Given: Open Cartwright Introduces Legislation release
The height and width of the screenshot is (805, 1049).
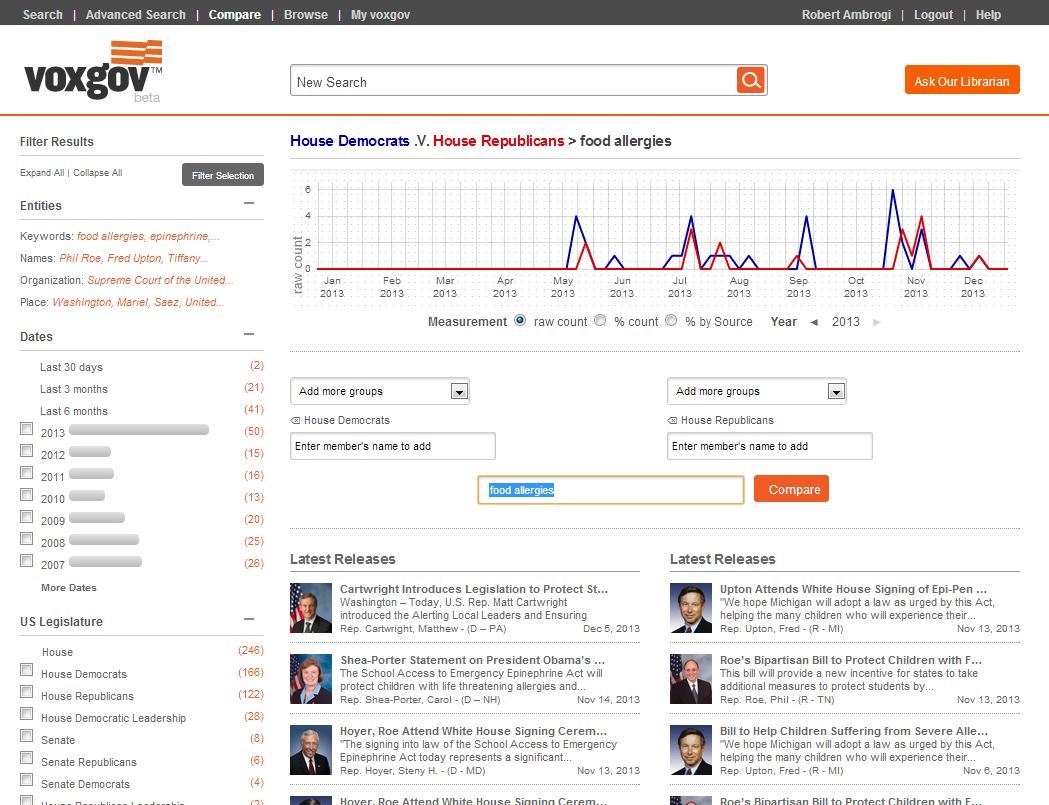Looking at the screenshot, I should click(x=474, y=589).
